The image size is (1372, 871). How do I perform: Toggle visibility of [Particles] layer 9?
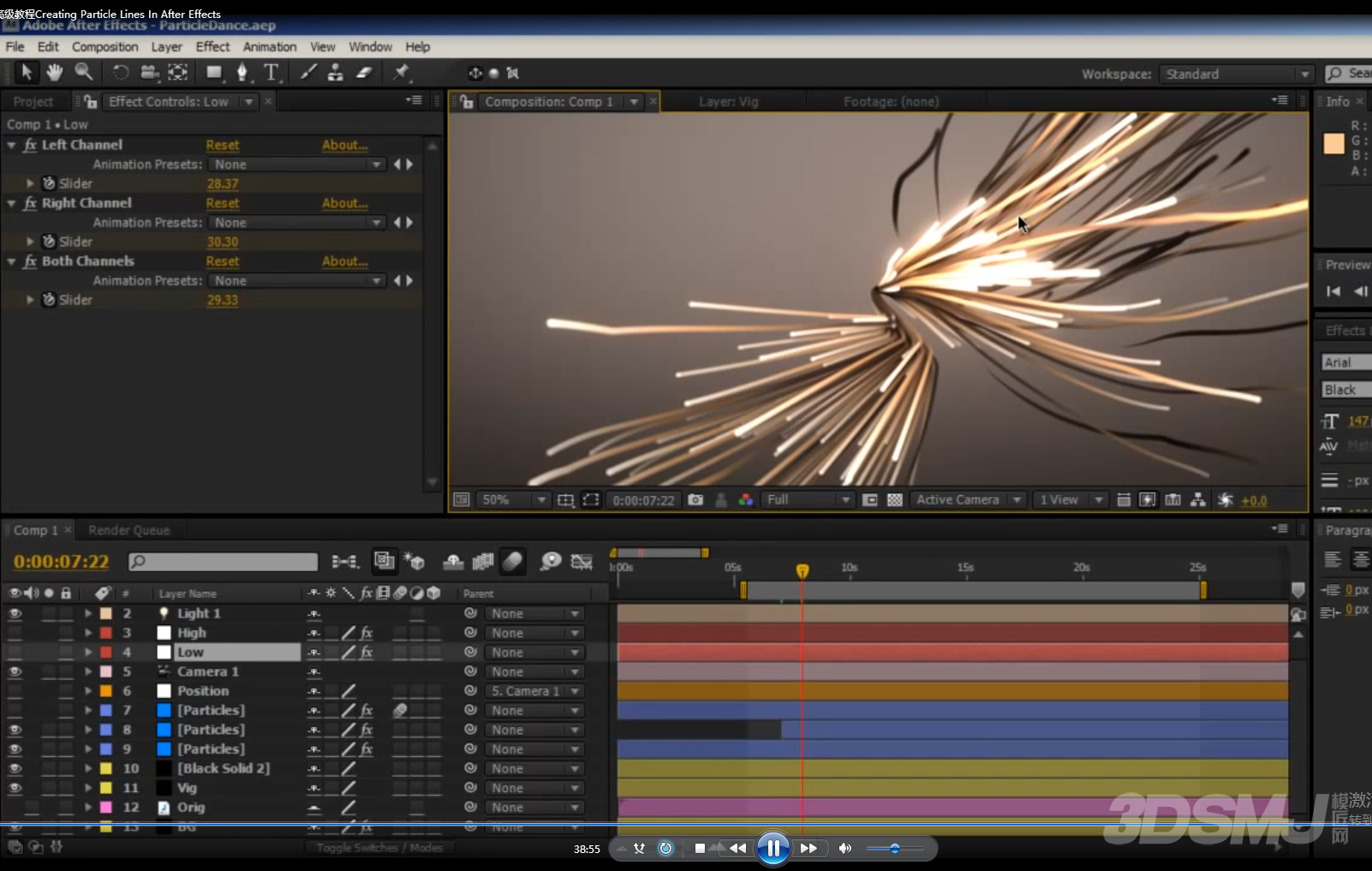pyautogui.click(x=15, y=749)
